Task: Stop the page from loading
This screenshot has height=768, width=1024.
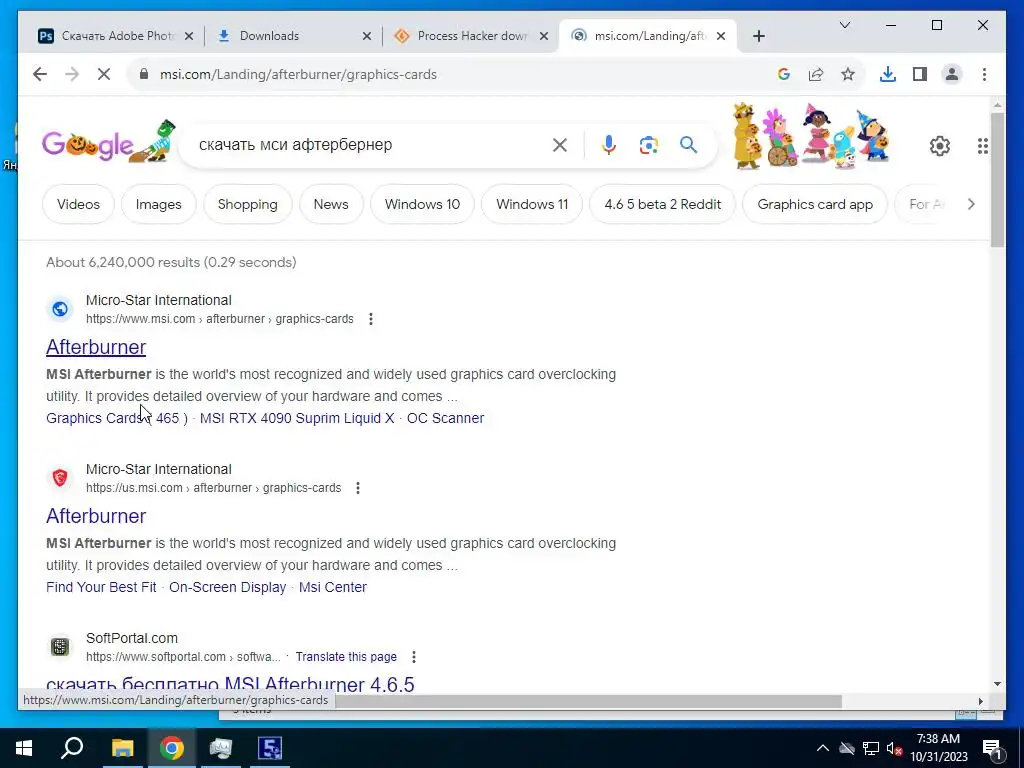Action: click(x=104, y=74)
